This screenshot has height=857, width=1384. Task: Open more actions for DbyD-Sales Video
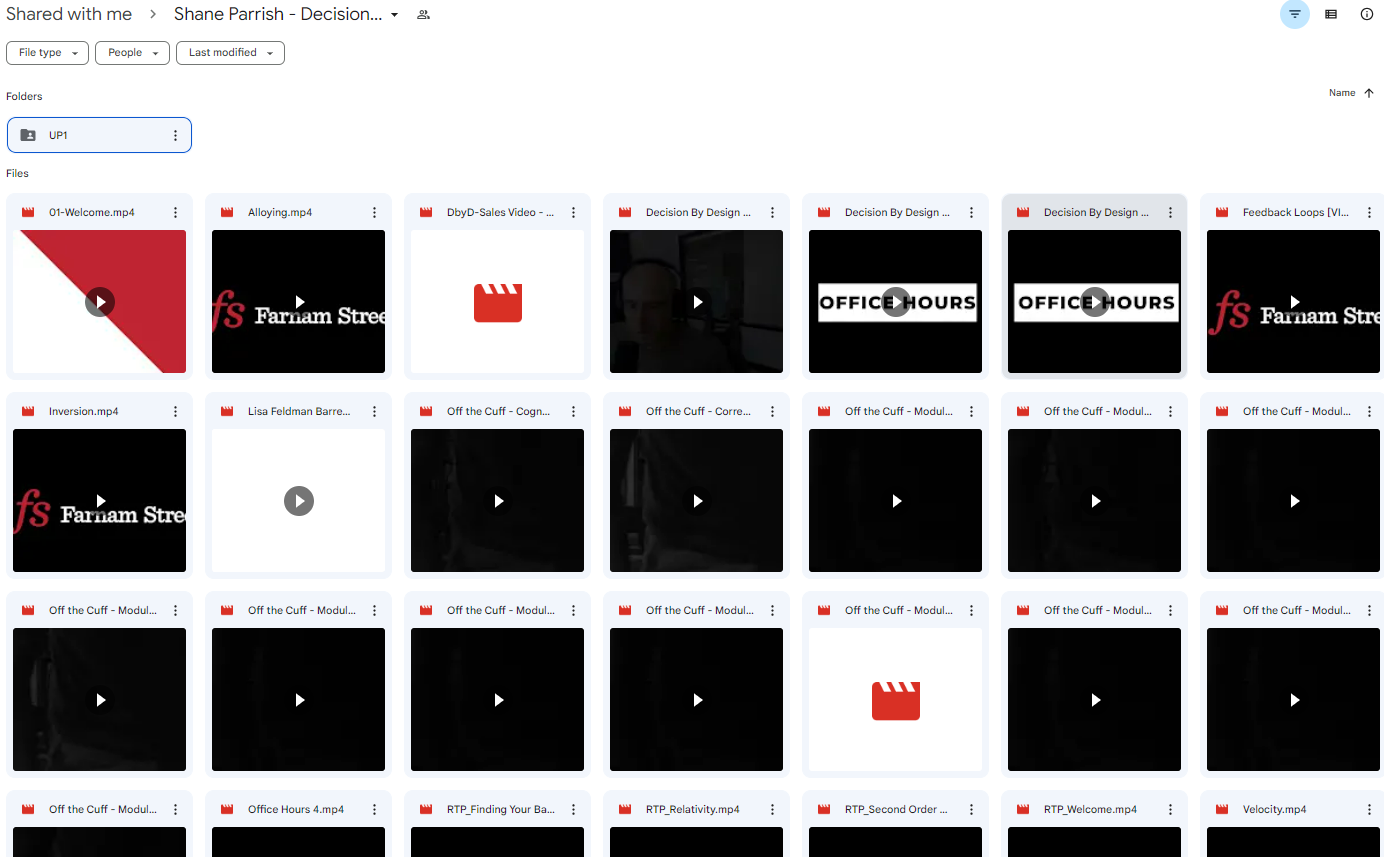pos(573,213)
